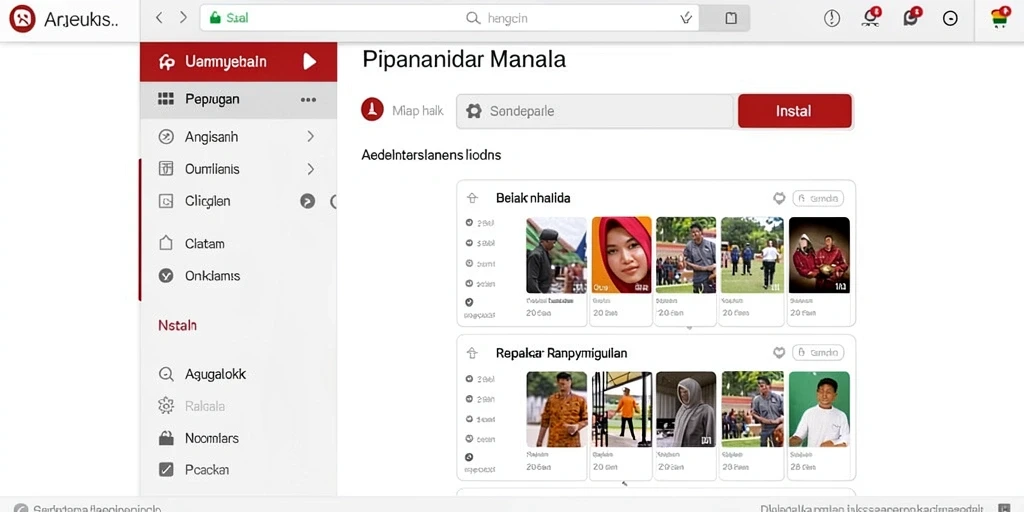1024x512 pixels.
Task: Click the checkmark icon in address bar
Action: click(x=686, y=19)
